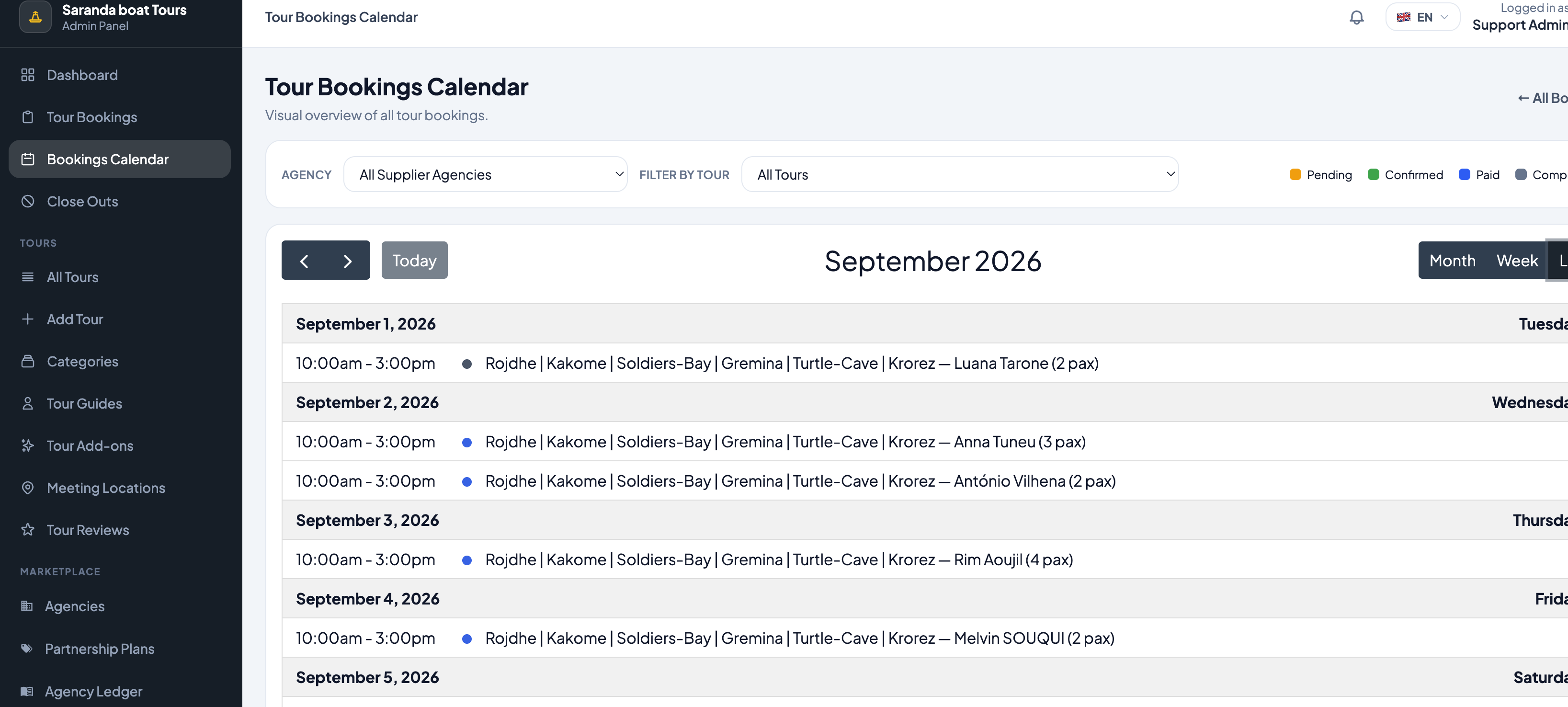Switch calendar to Week view
1568x707 pixels.
[1517, 261]
